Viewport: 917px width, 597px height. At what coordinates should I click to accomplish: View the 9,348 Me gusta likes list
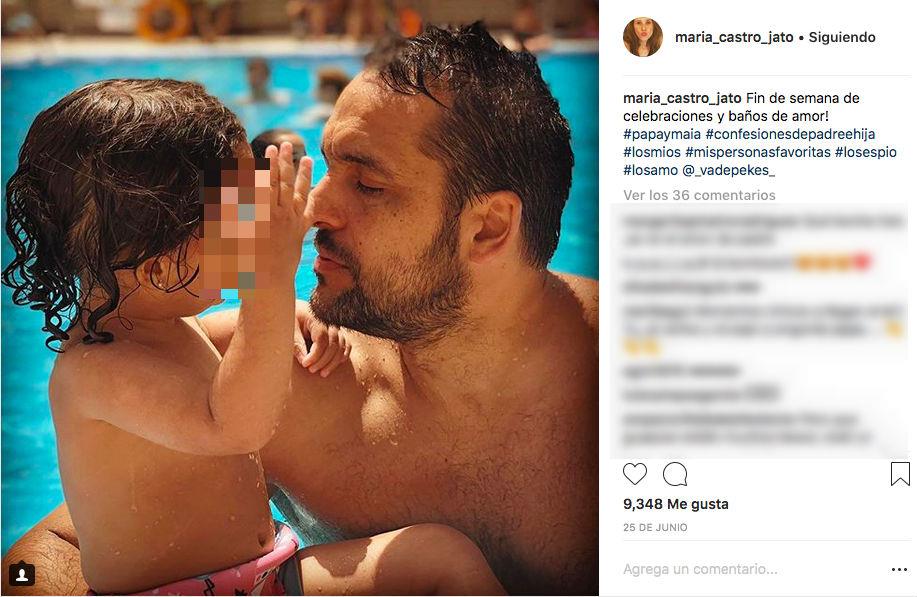point(676,504)
